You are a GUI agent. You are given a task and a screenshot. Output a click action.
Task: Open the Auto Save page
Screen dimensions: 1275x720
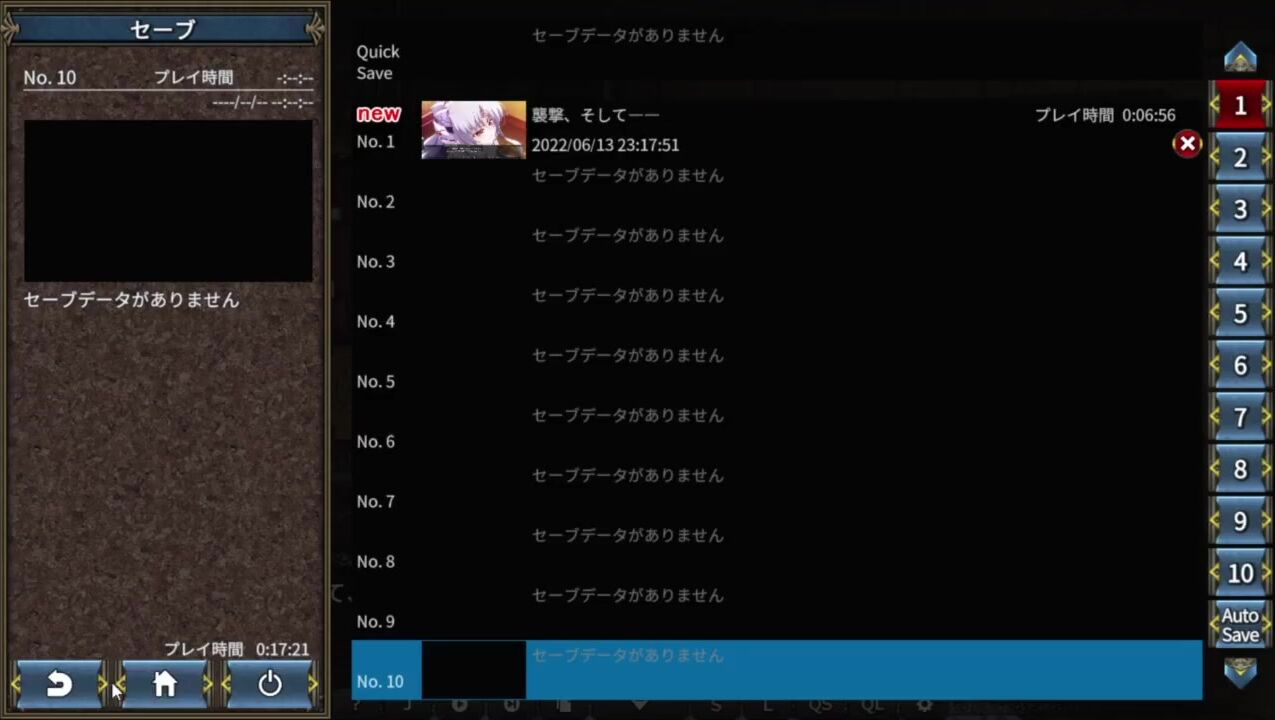coord(1240,625)
